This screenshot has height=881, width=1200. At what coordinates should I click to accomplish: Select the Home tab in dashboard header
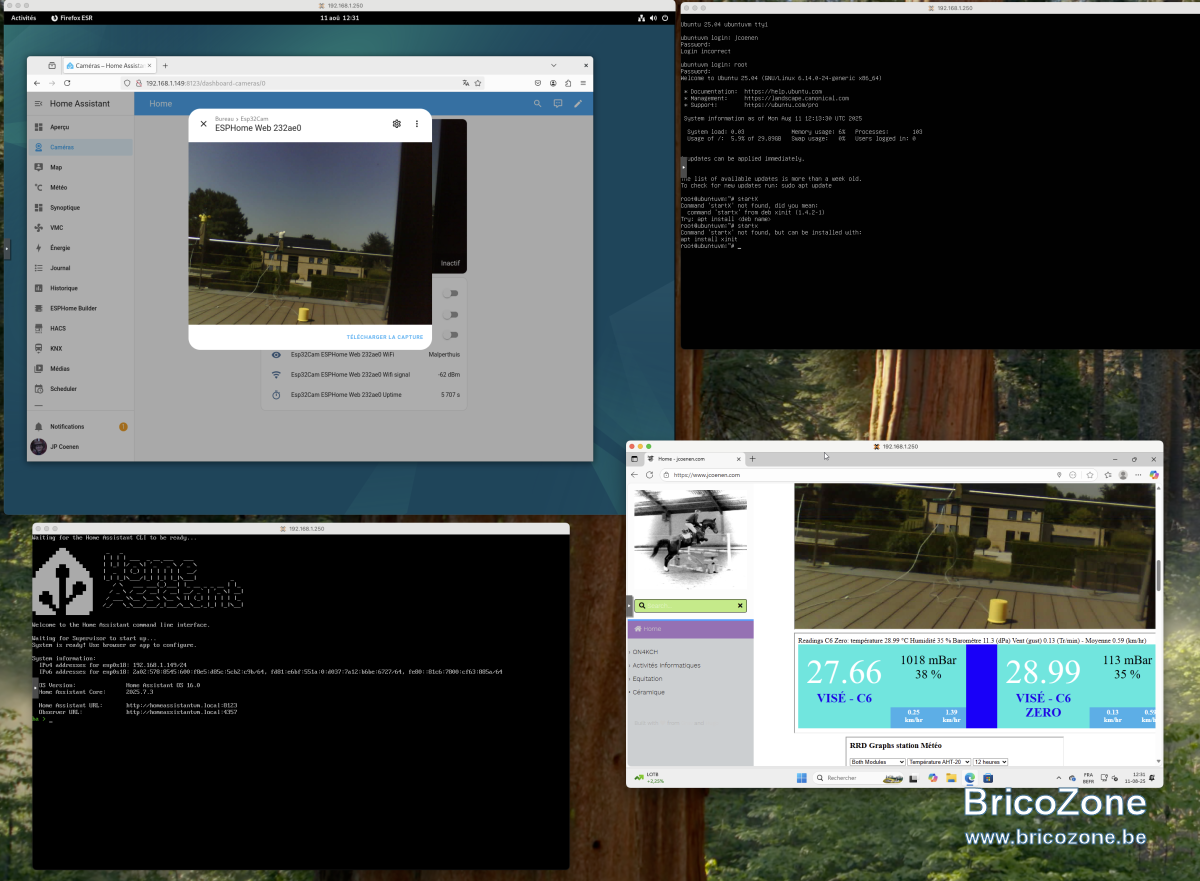160,104
